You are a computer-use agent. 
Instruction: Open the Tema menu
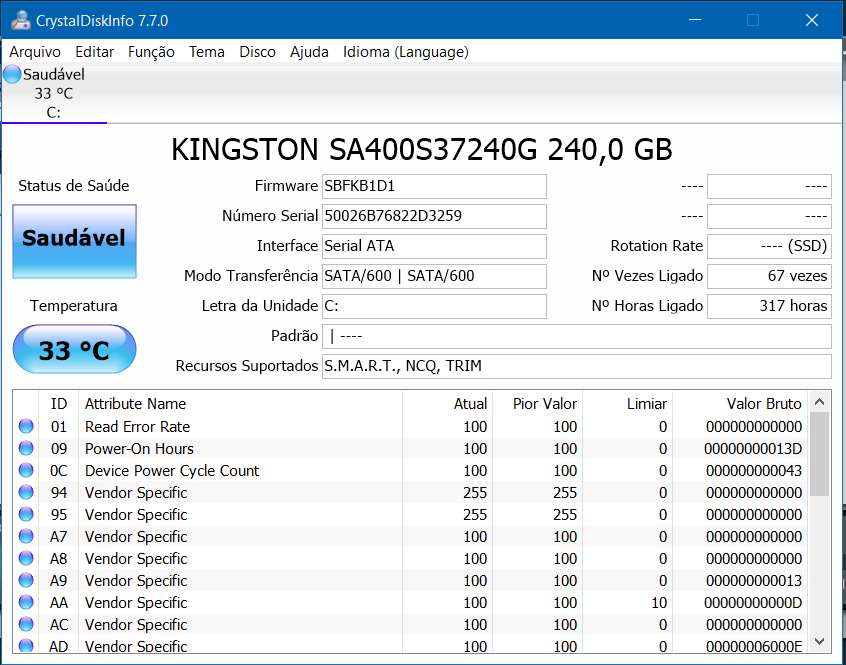[x=207, y=52]
